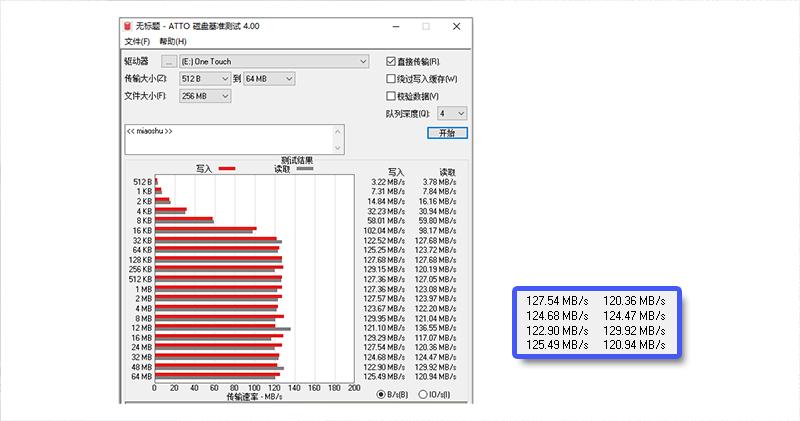Screen dimensions: 800x421
Task: Click the gray 读取 legend swatch
Action: click(305, 168)
